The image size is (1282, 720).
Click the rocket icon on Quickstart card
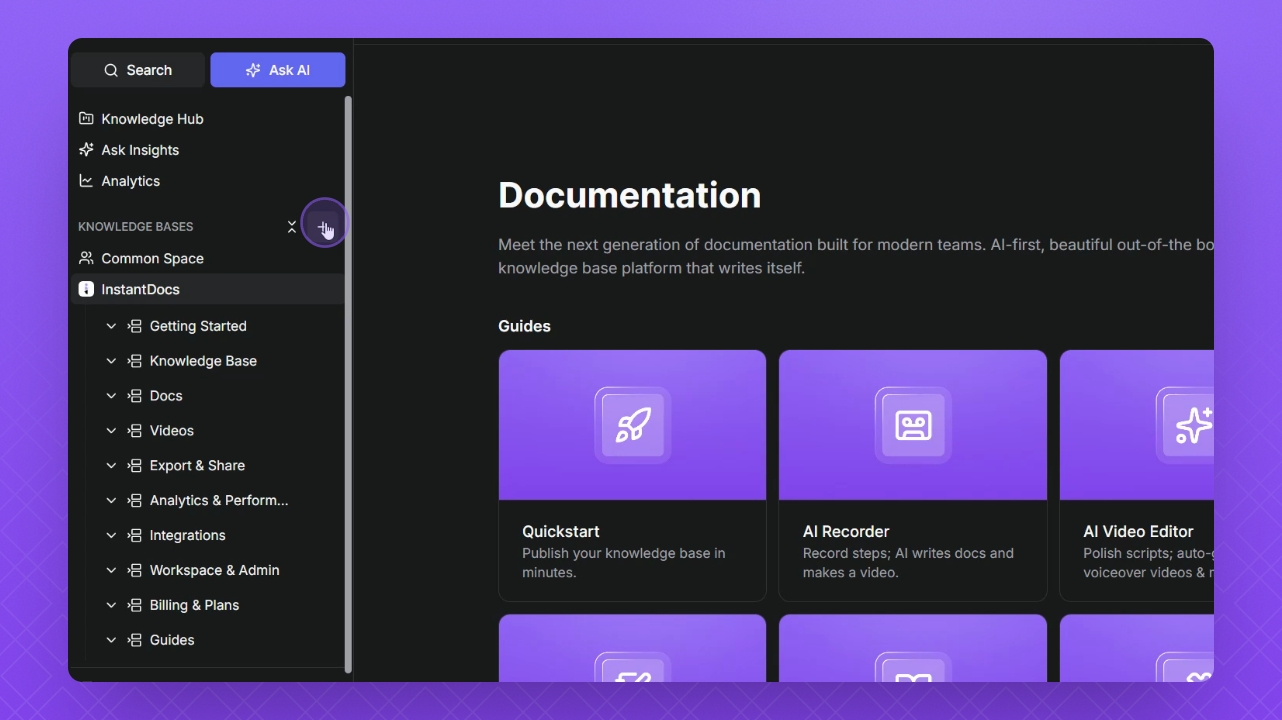click(632, 425)
